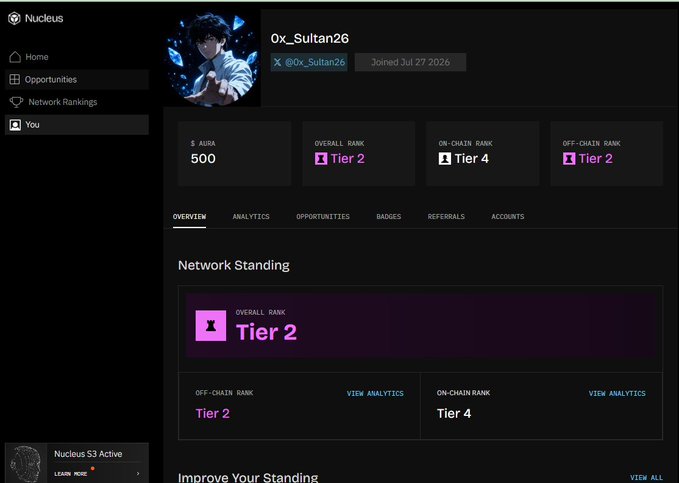Click the large pink rook icon in Network Standing
The image size is (679, 483).
[211, 326]
